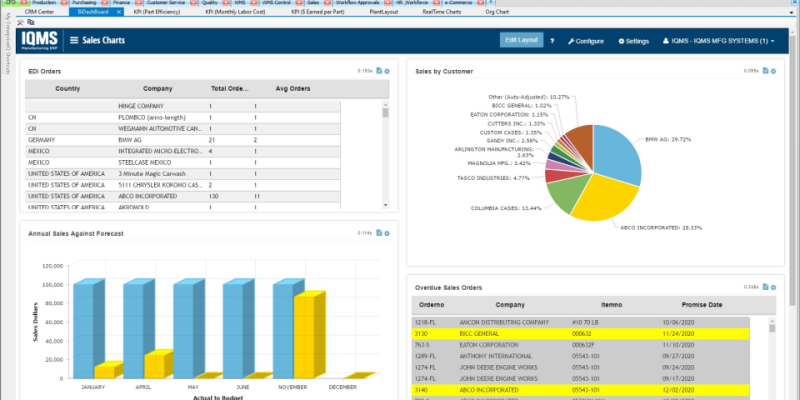Open EDI Orders panel gear settings

pos(387,71)
